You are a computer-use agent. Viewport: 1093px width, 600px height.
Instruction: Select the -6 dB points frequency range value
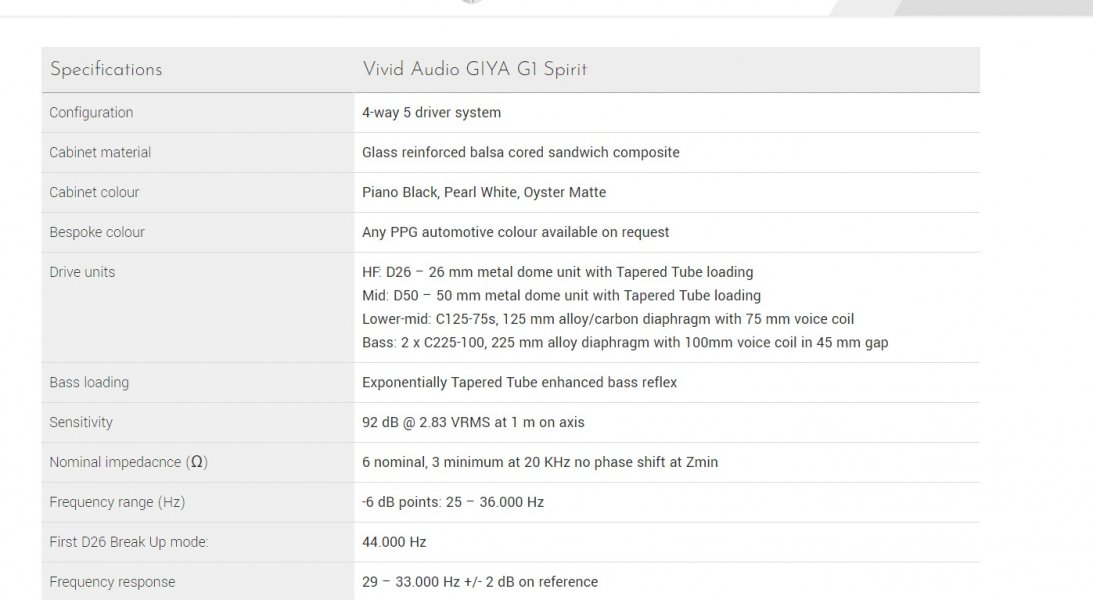pos(453,502)
